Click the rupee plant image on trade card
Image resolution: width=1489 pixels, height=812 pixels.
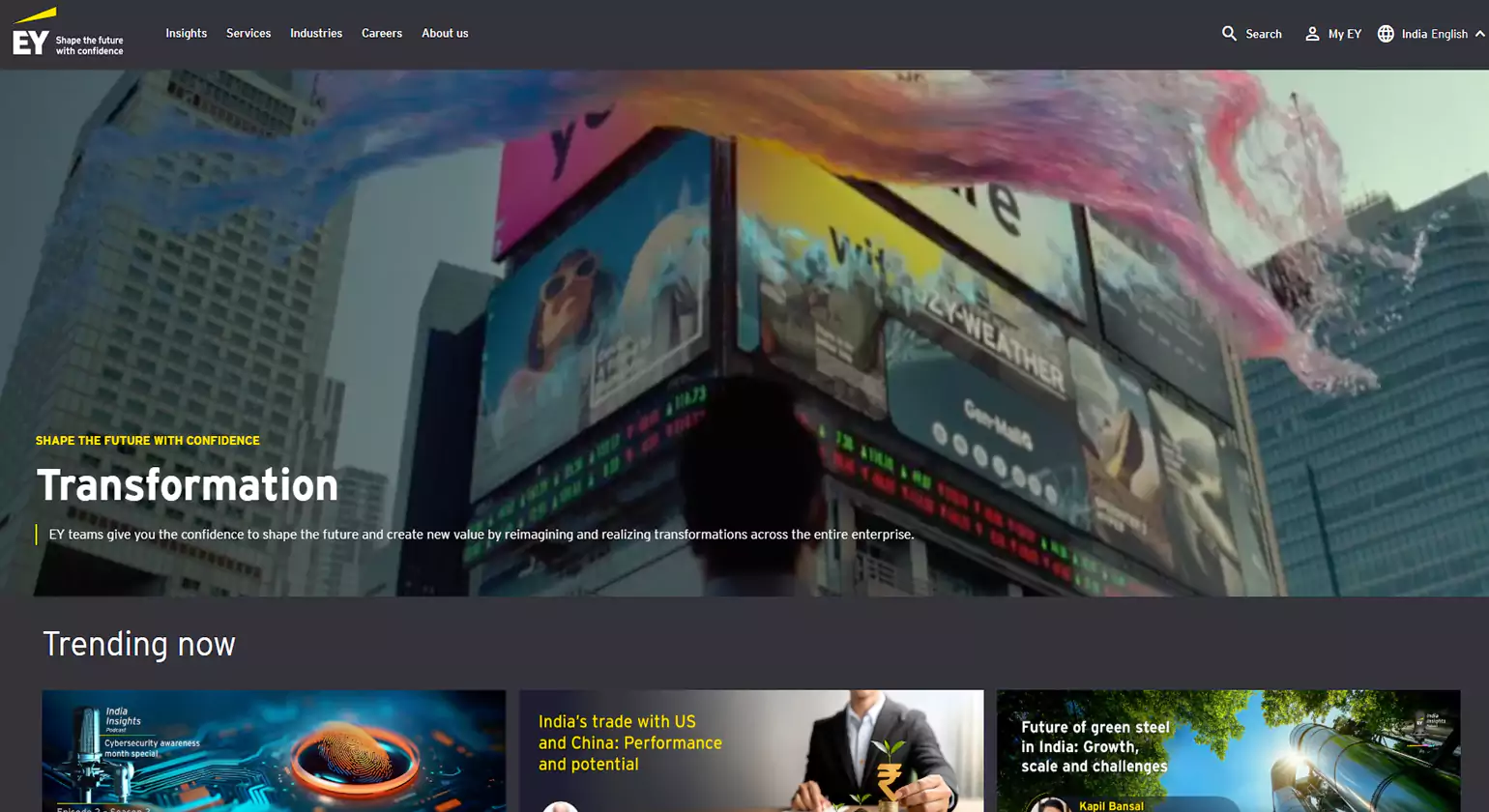pyautogui.click(x=888, y=773)
